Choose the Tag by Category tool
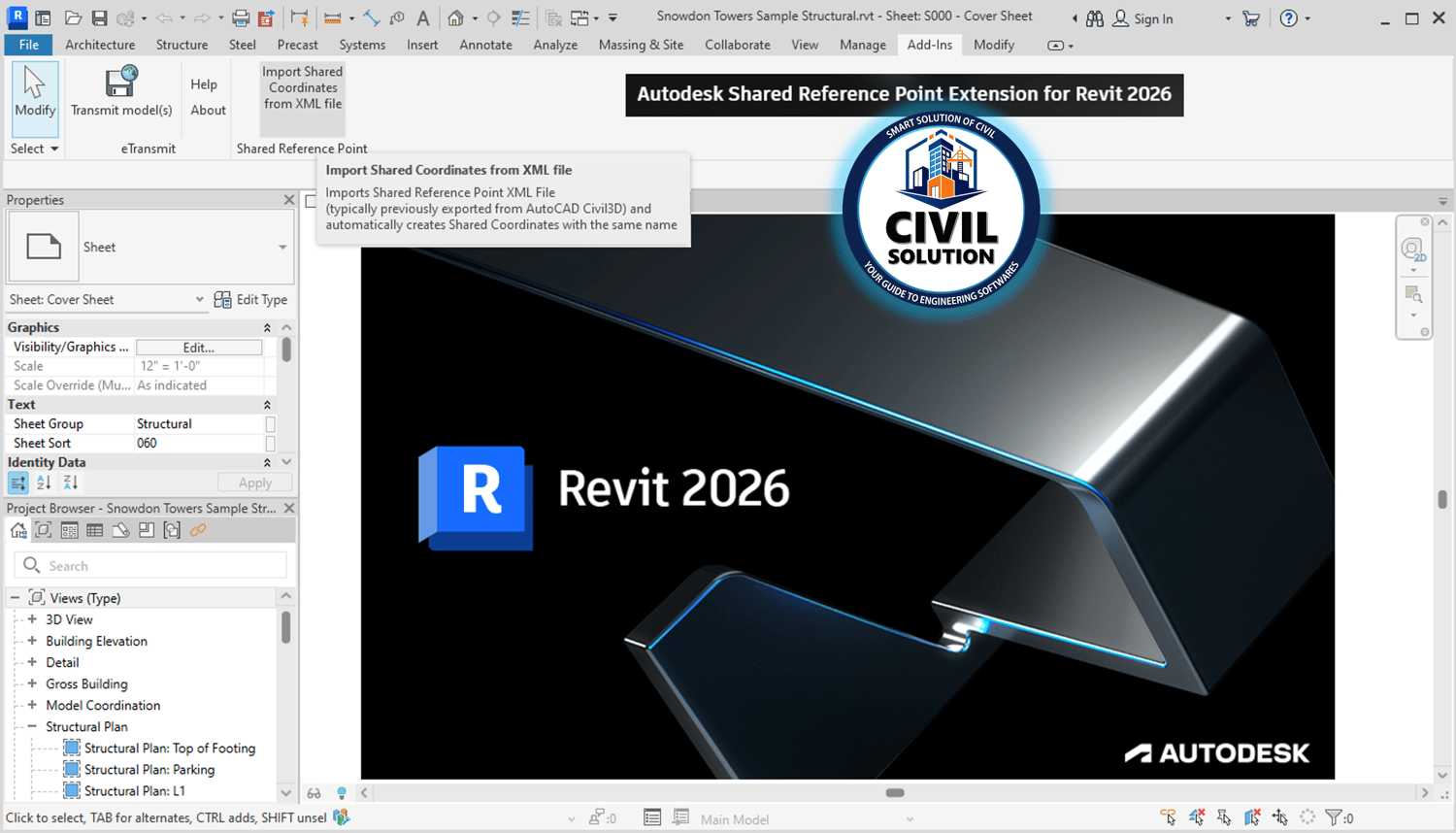The width and height of the screenshot is (1456, 833). click(397, 17)
